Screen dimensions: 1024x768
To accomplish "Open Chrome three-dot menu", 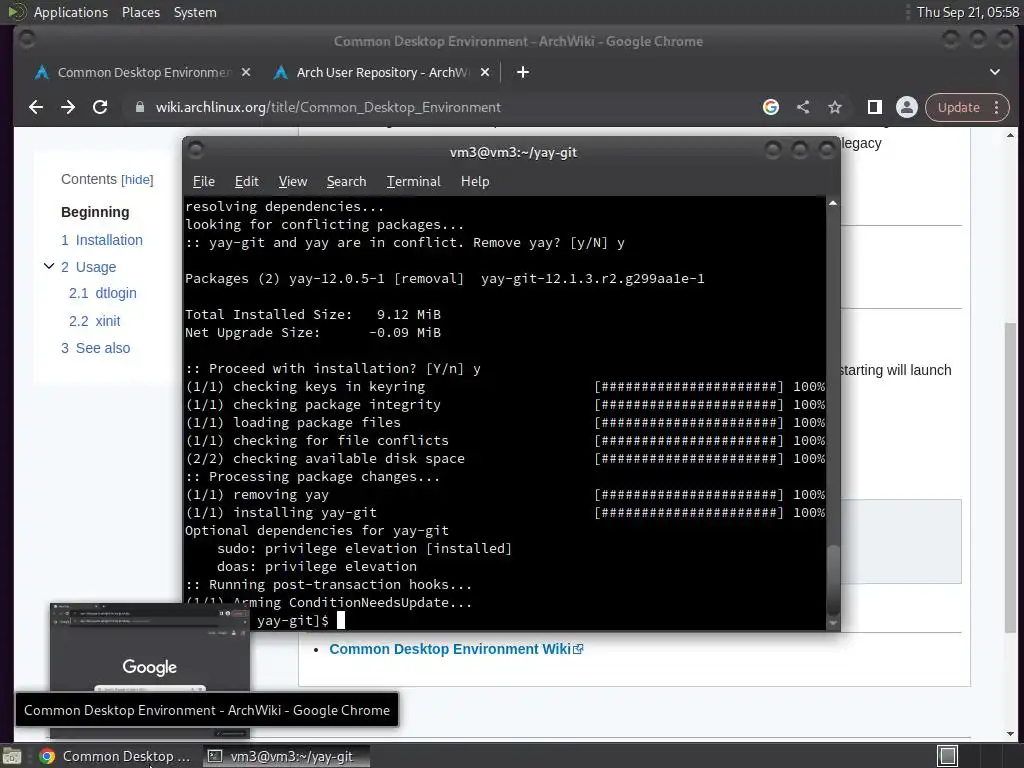I will tap(997, 107).
